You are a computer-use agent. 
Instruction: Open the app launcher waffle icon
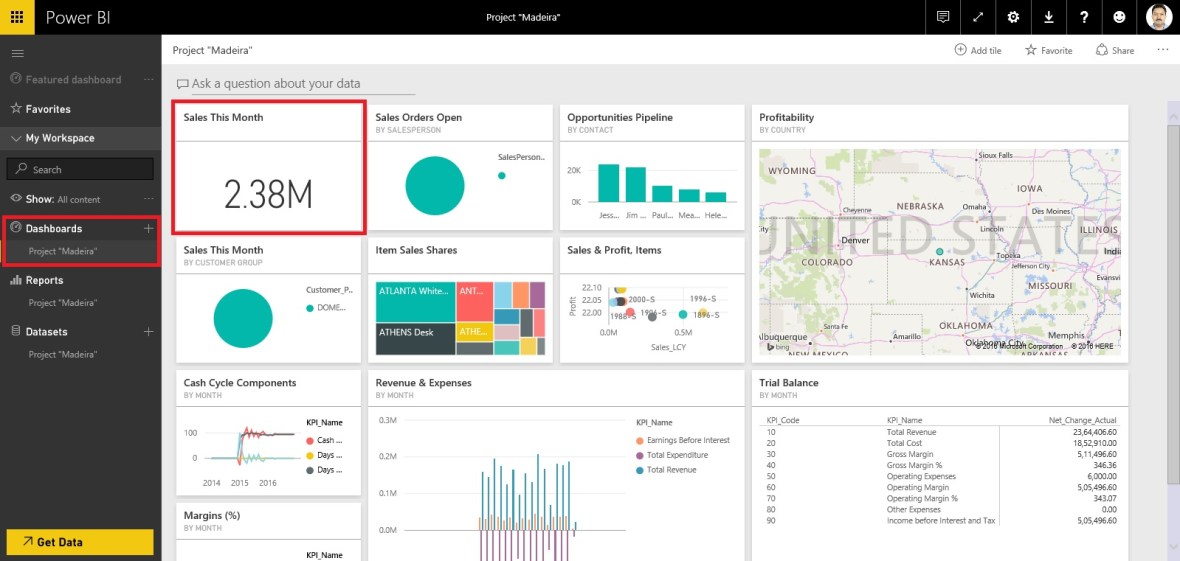pyautogui.click(x=17, y=17)
